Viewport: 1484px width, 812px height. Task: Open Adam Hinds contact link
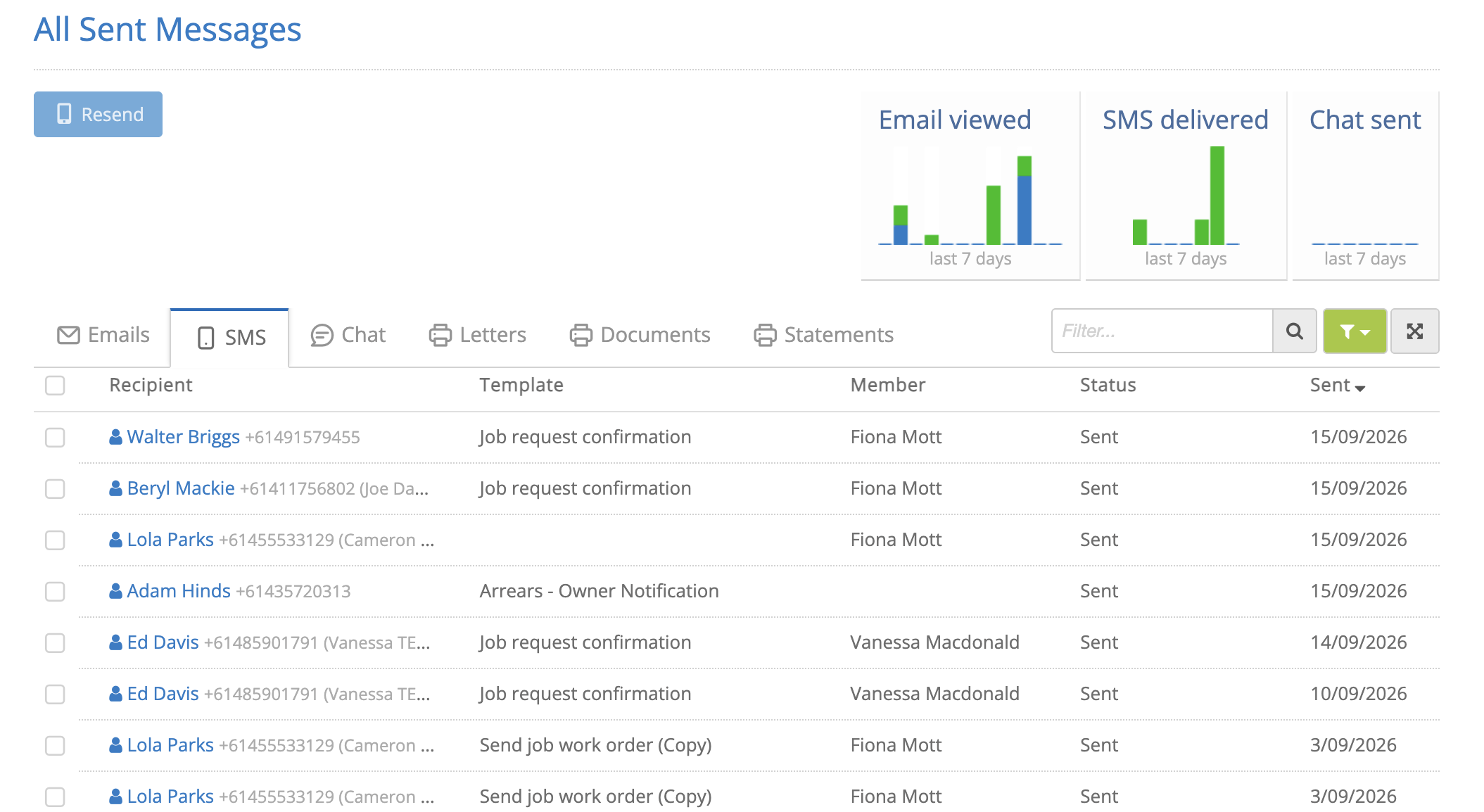[179, 591]
